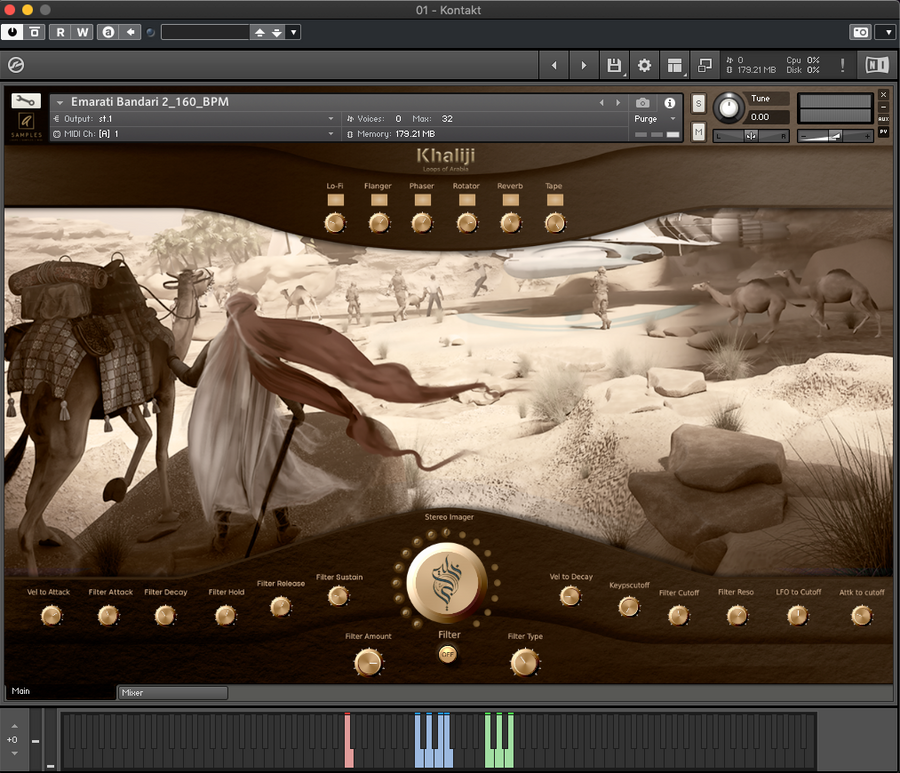Screen dimensions: 900x773
Task: Click the LFO to Cutoff knob
Action: pyautogui.click(x=797, y=616)
